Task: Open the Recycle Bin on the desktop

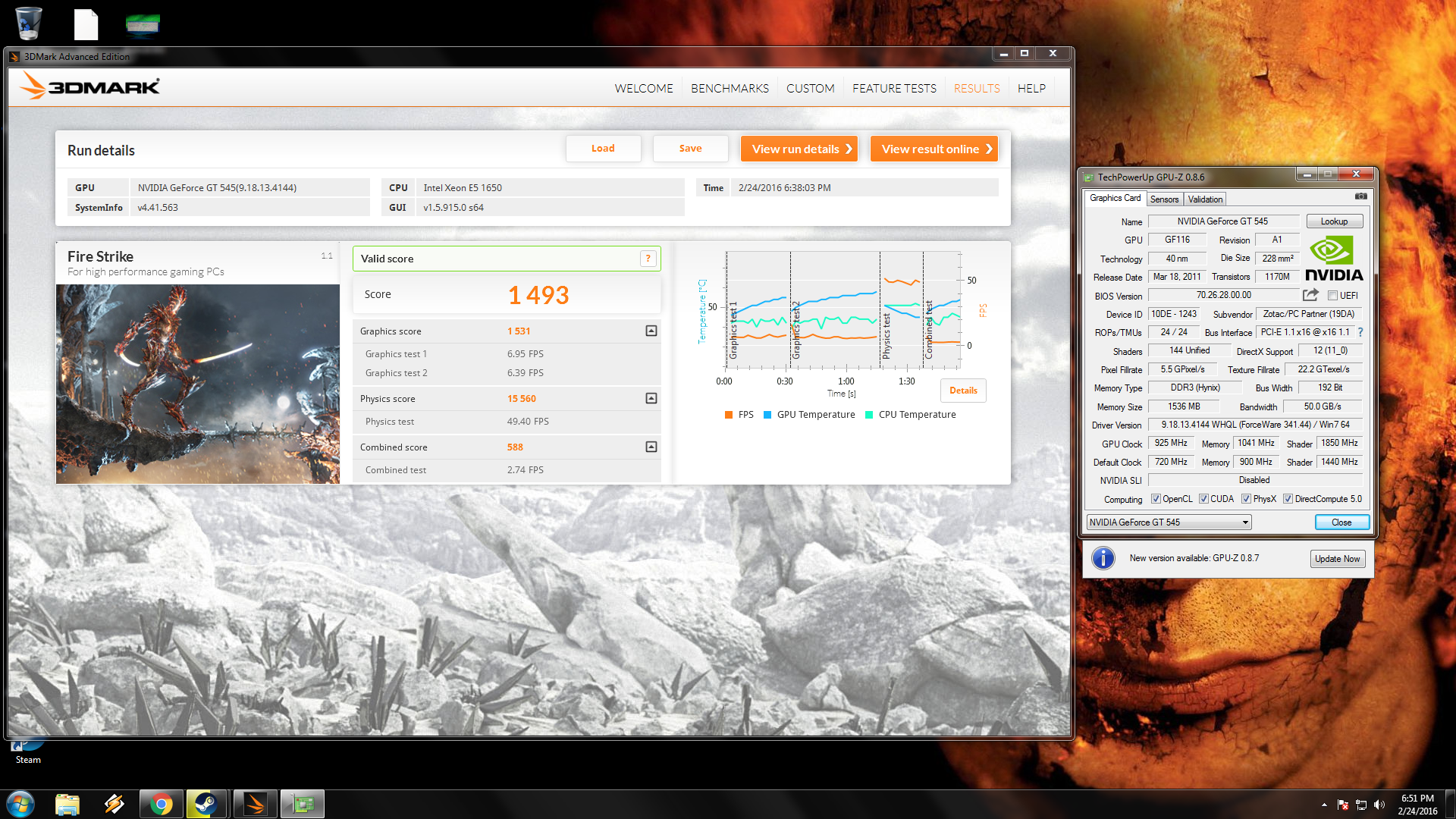Action: tap(28, 23)
